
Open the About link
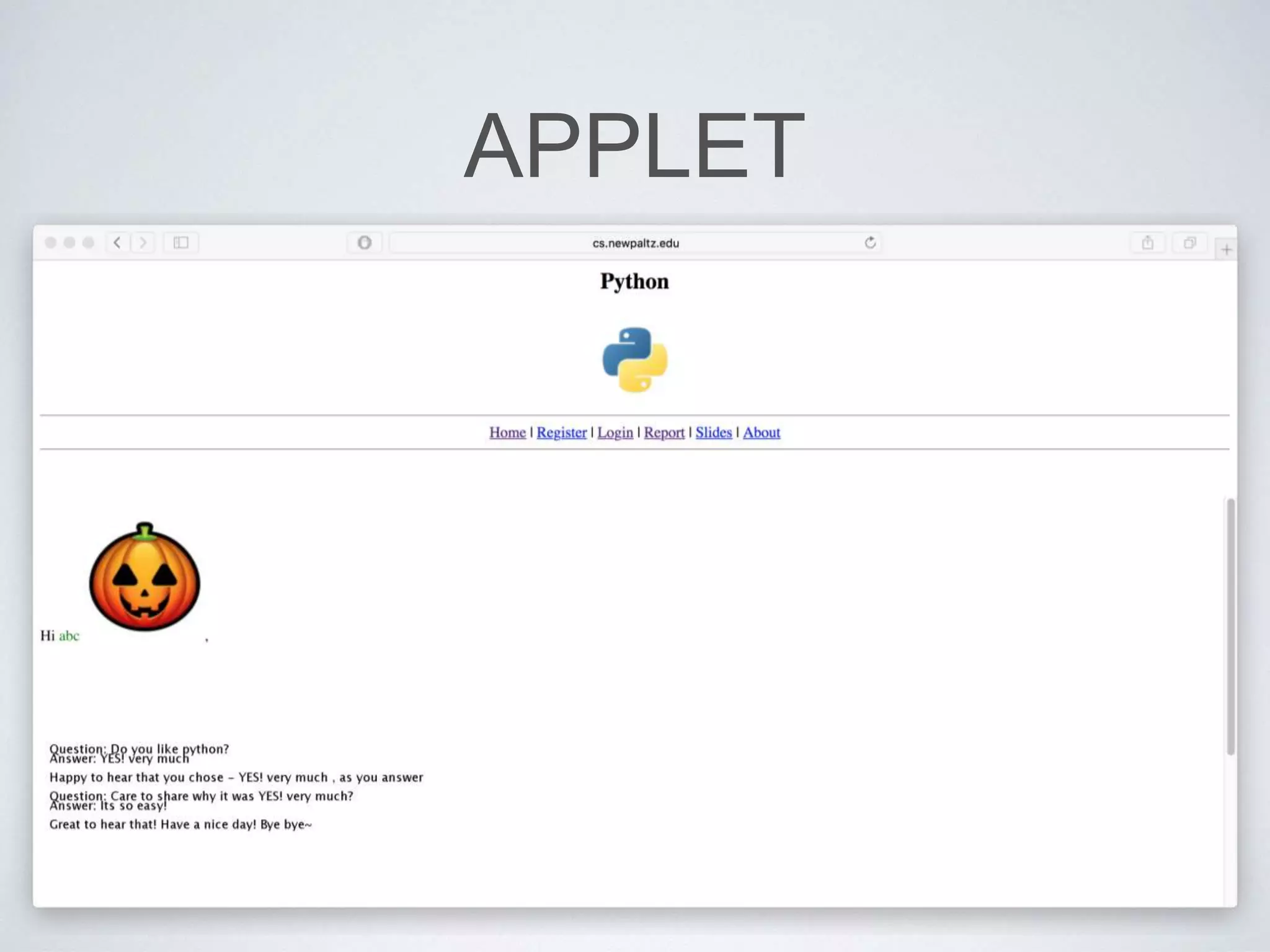pyautogui.click(x=762, y=433)
